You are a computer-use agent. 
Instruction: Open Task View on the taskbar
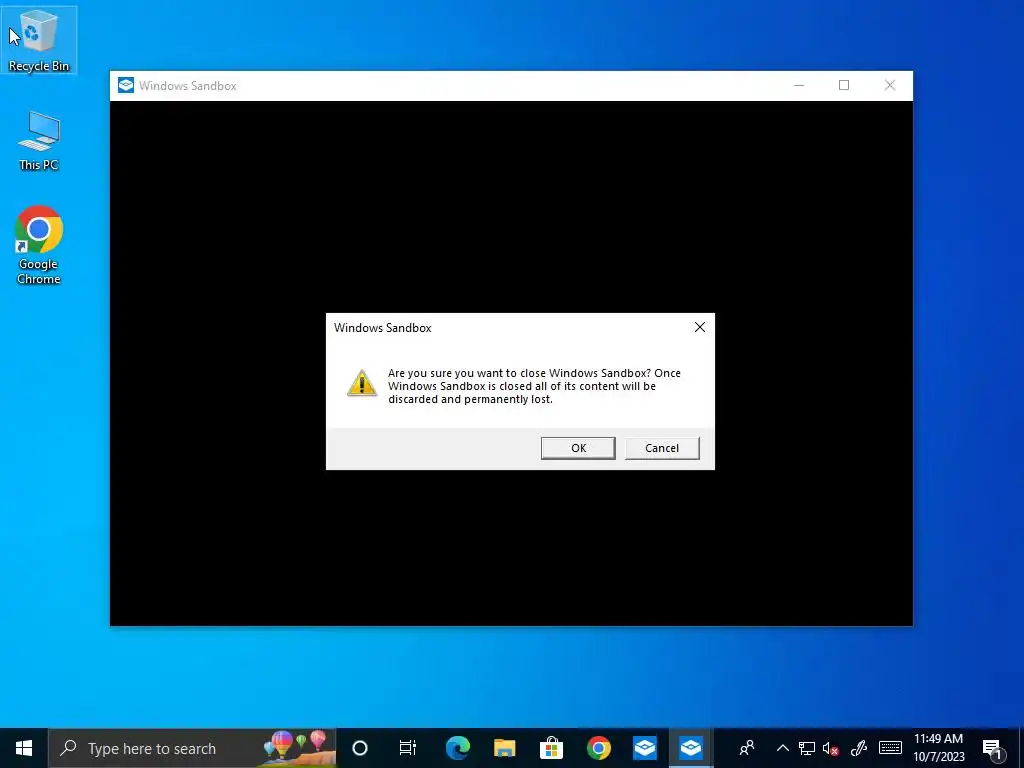coord(408,748)
